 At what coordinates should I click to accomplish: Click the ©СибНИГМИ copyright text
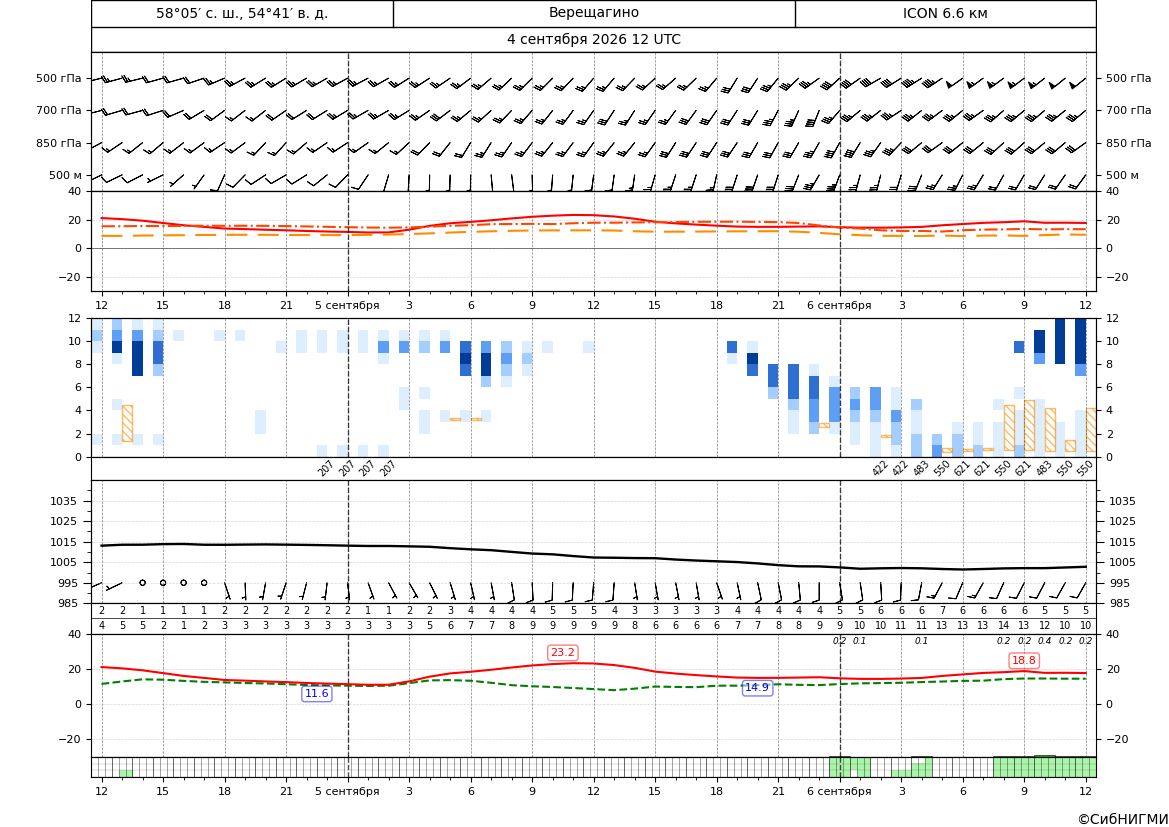[1123, 819]
